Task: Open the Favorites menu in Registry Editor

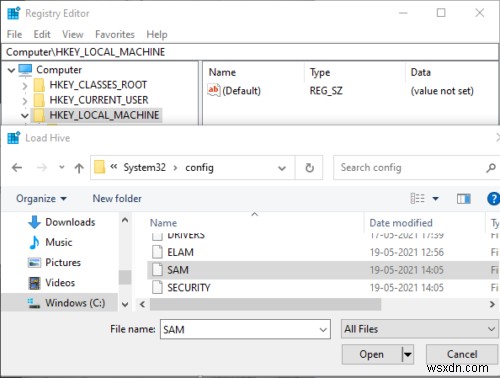Action: click(x=115, y=34)
